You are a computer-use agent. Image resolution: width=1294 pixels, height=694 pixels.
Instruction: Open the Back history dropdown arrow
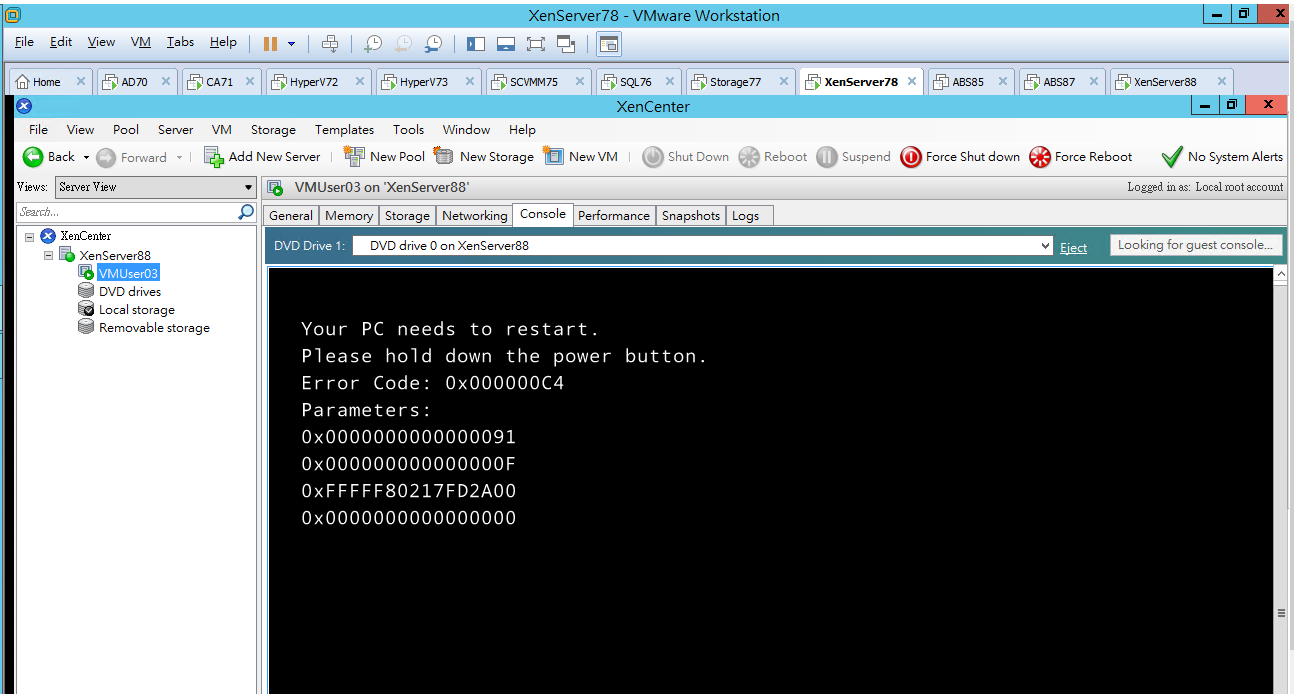[x=86, y=158]
